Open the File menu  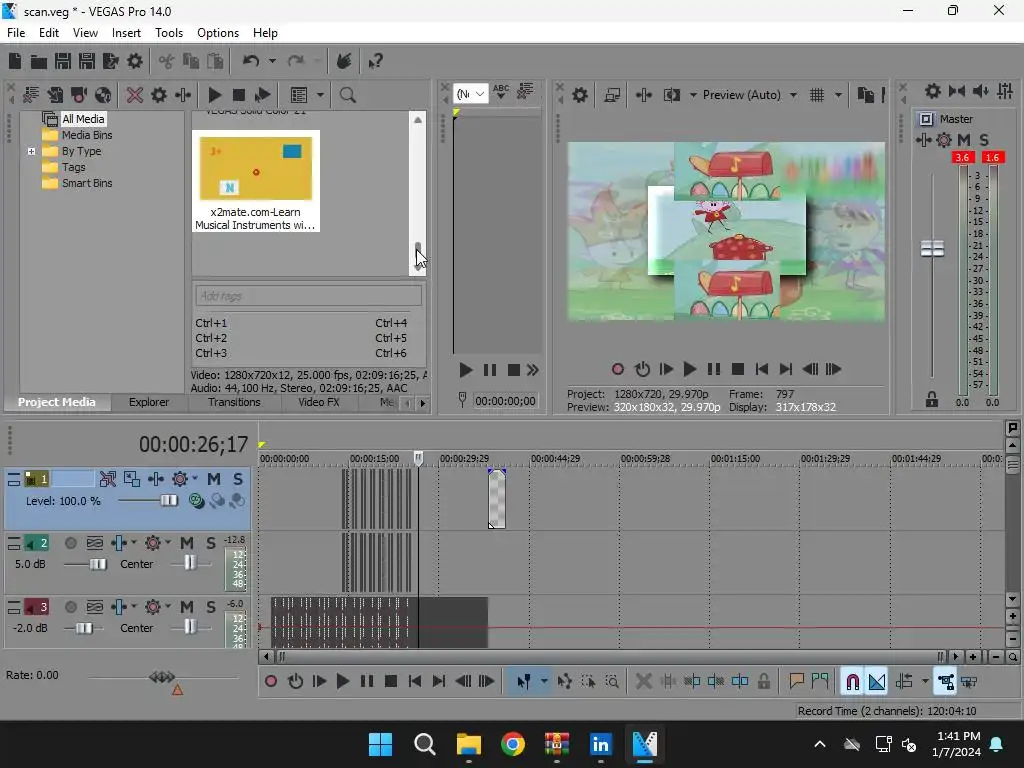16,33
